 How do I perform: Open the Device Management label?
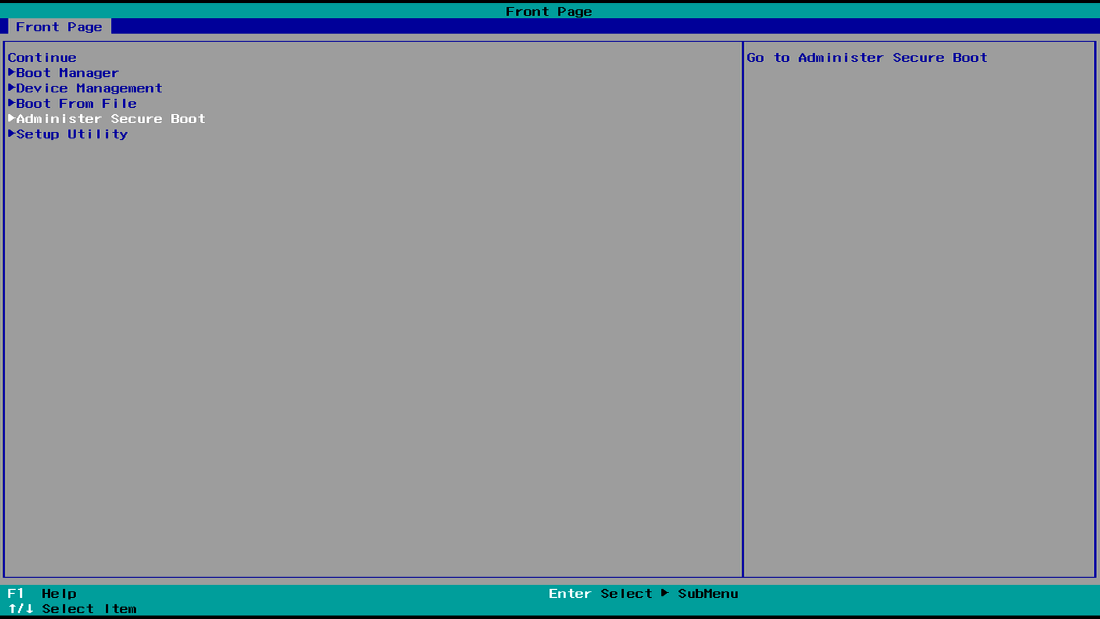pyautogui.click(x=89, y=88)
